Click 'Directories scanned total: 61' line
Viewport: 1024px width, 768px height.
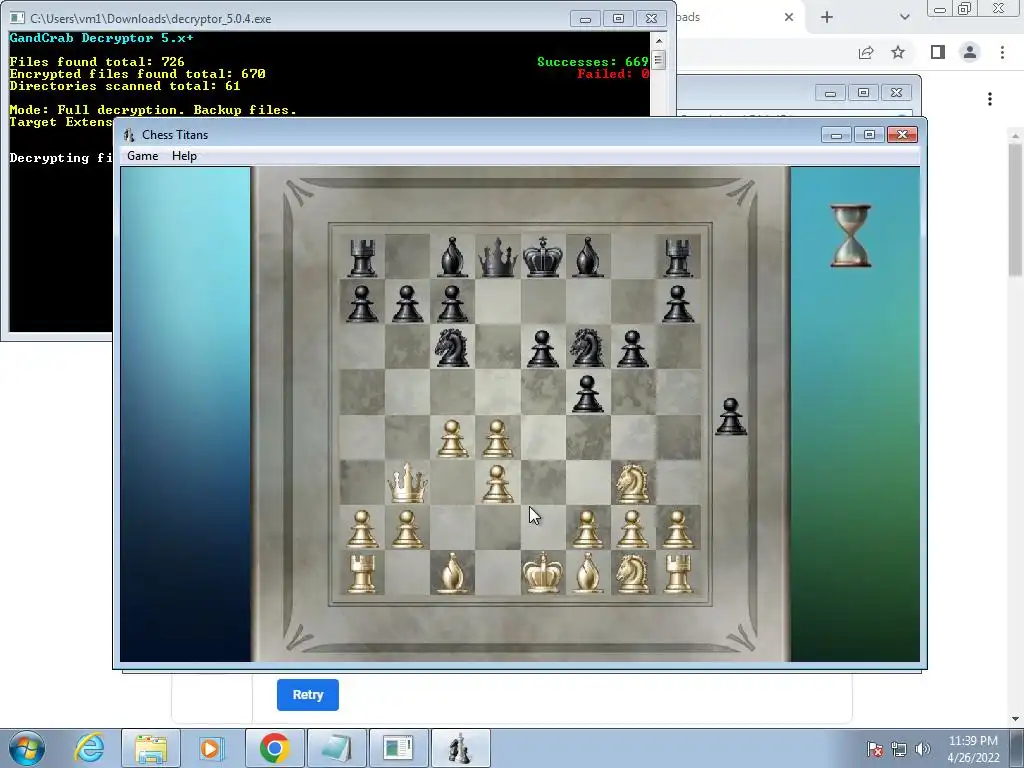[125, 86]
